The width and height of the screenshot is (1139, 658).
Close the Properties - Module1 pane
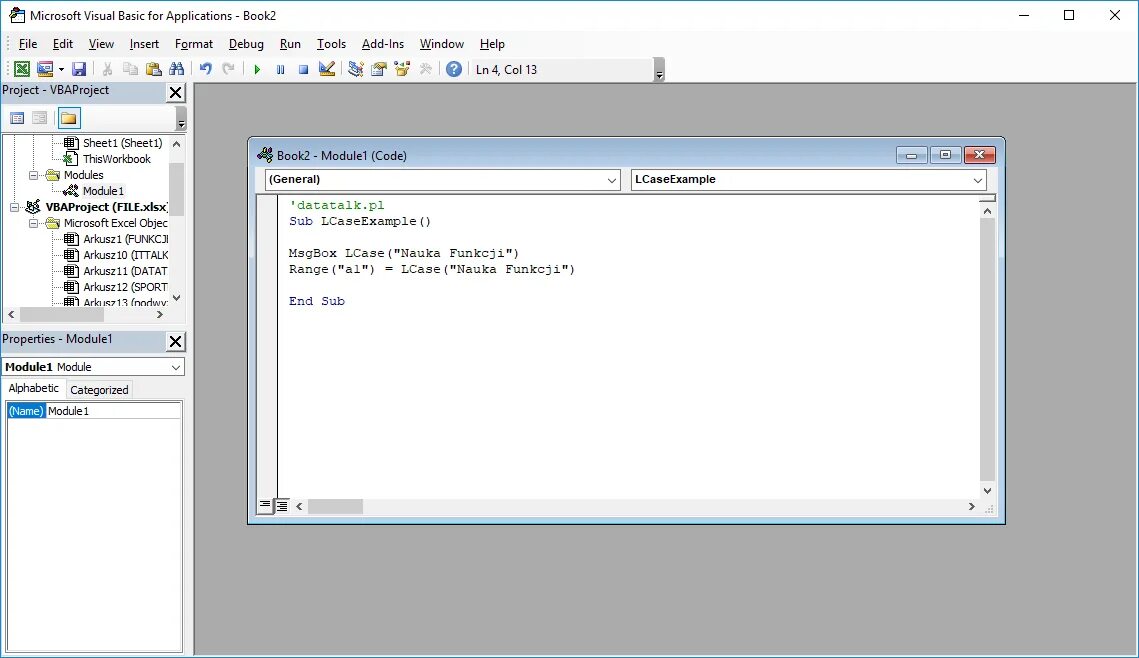click(x=176, y=341)
